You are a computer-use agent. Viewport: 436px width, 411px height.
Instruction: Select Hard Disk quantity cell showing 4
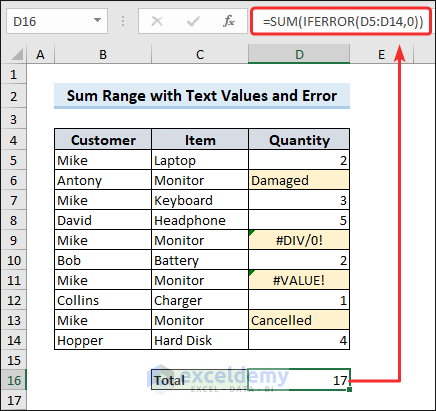[299, 340]
